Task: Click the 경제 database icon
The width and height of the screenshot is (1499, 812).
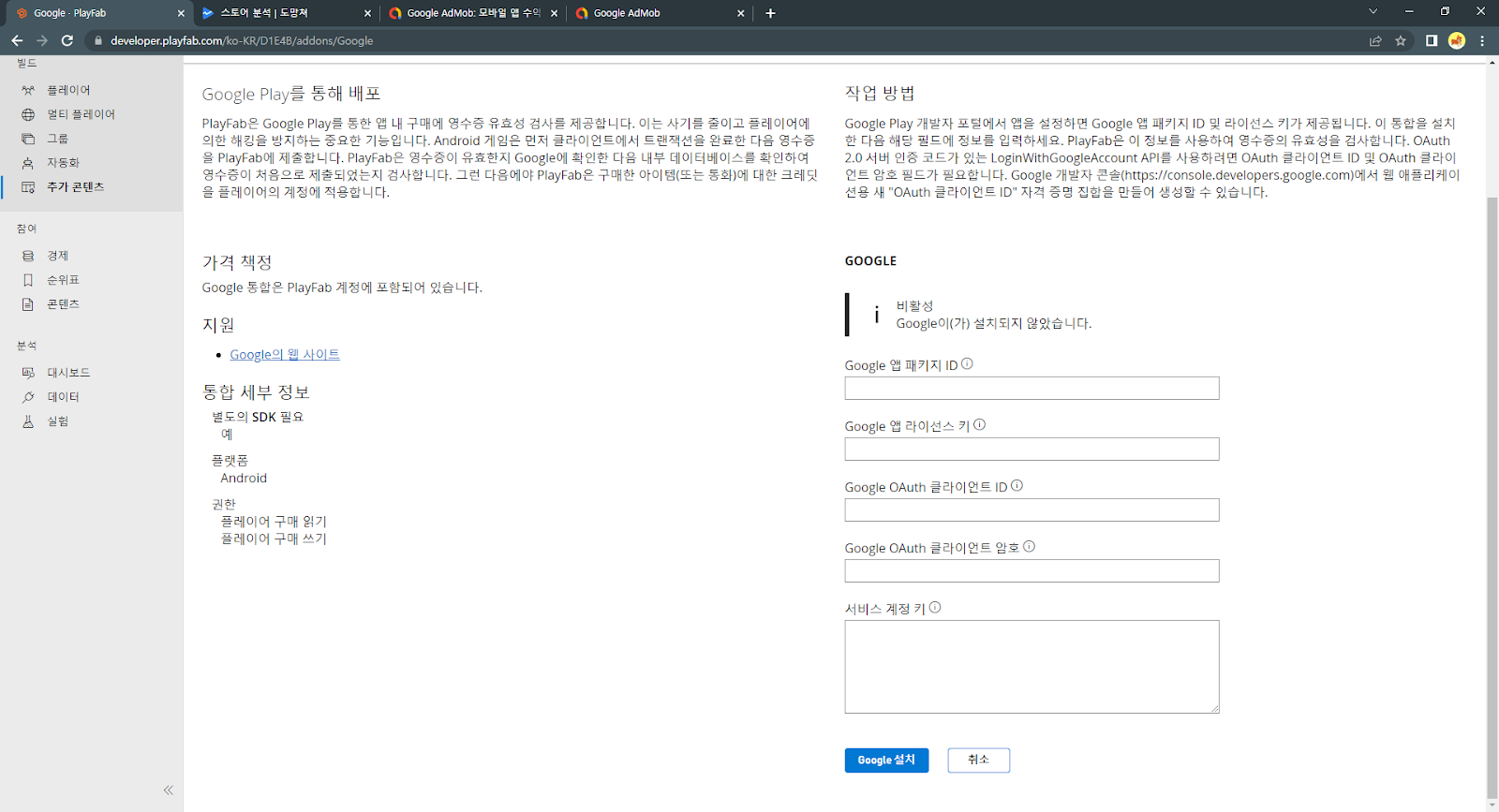Action: (28, 256)
